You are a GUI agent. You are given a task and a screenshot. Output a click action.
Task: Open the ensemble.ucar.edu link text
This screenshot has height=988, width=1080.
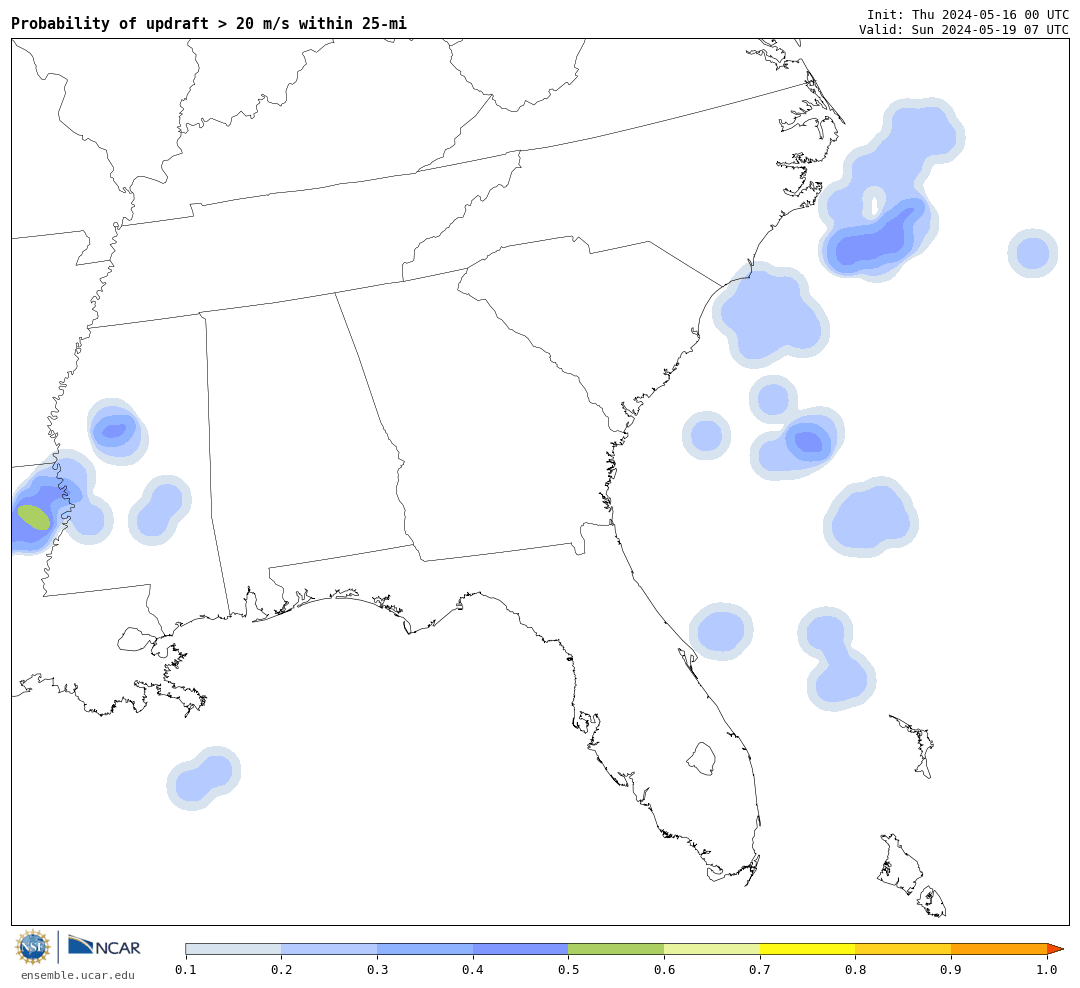pyautogui.click(x=78, y=975)
